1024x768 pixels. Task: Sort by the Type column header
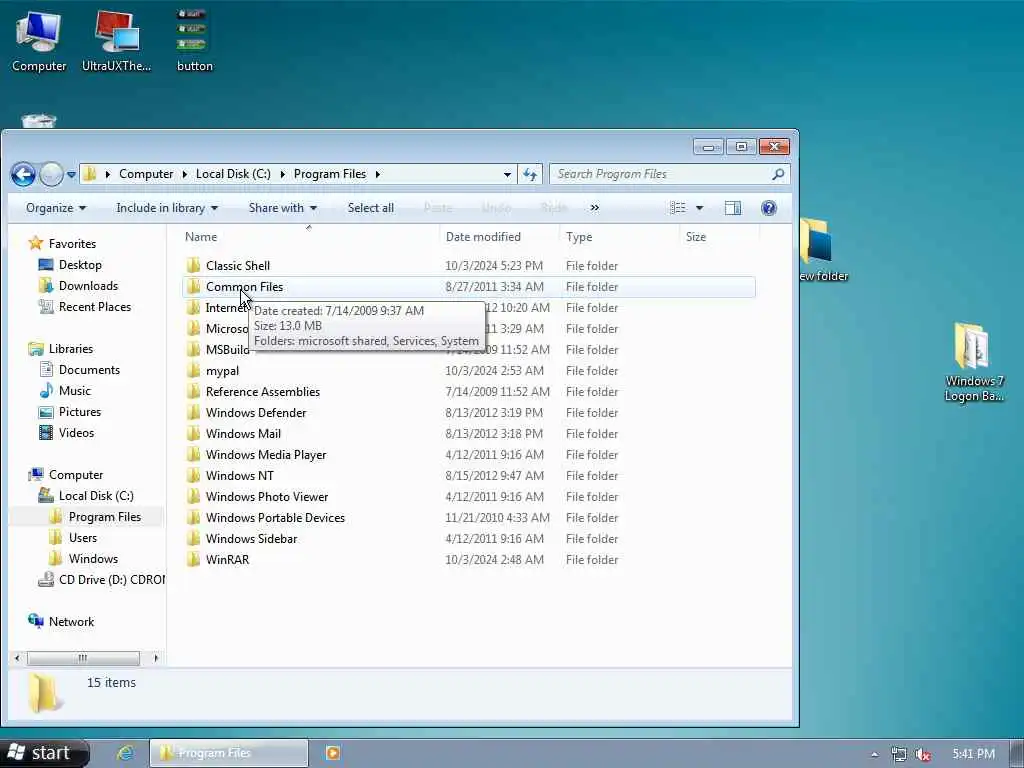pyautogui.click(x=579, y=236)
